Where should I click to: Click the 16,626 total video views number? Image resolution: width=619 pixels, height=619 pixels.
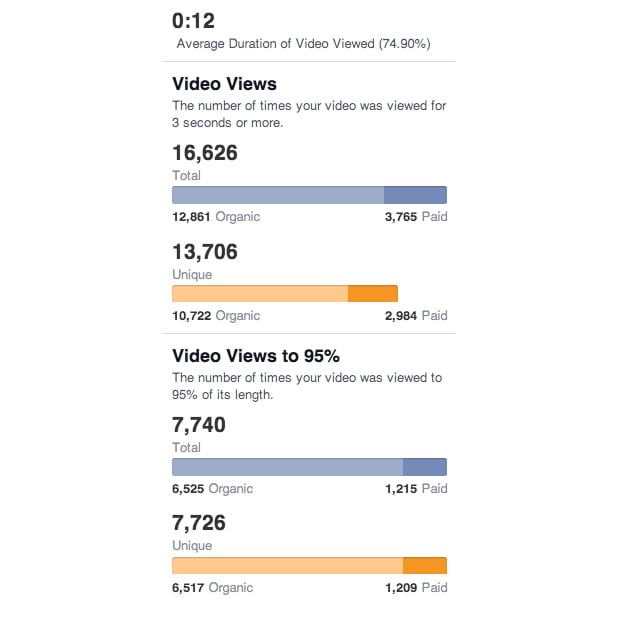click(x=205, y=153)
